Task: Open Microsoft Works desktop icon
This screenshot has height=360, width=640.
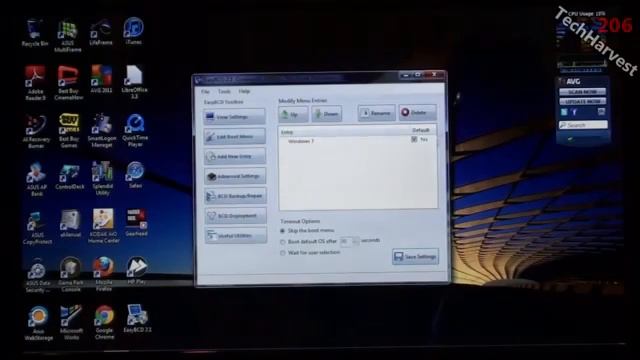Action: pos(71,322)
